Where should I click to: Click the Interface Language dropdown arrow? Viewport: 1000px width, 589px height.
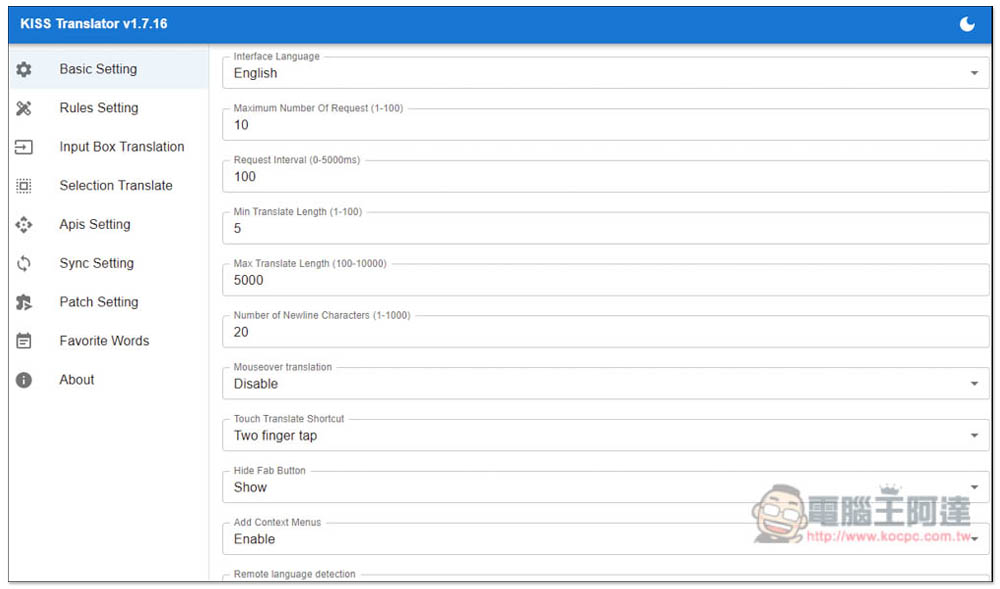(974, 73)
